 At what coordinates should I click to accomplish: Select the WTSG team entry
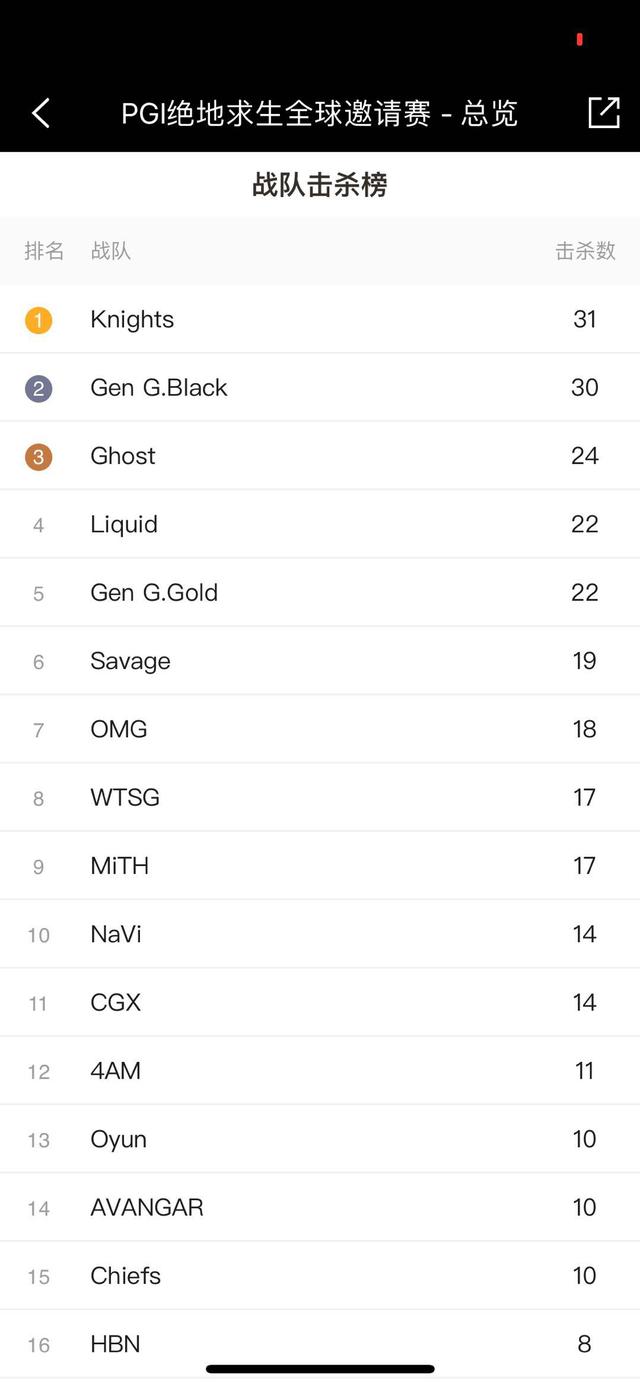pyautogui.click(x=125, y=798)
